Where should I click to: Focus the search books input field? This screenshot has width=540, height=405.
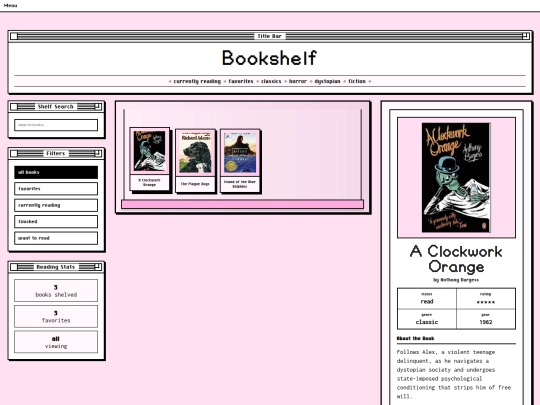pos(56,125)
